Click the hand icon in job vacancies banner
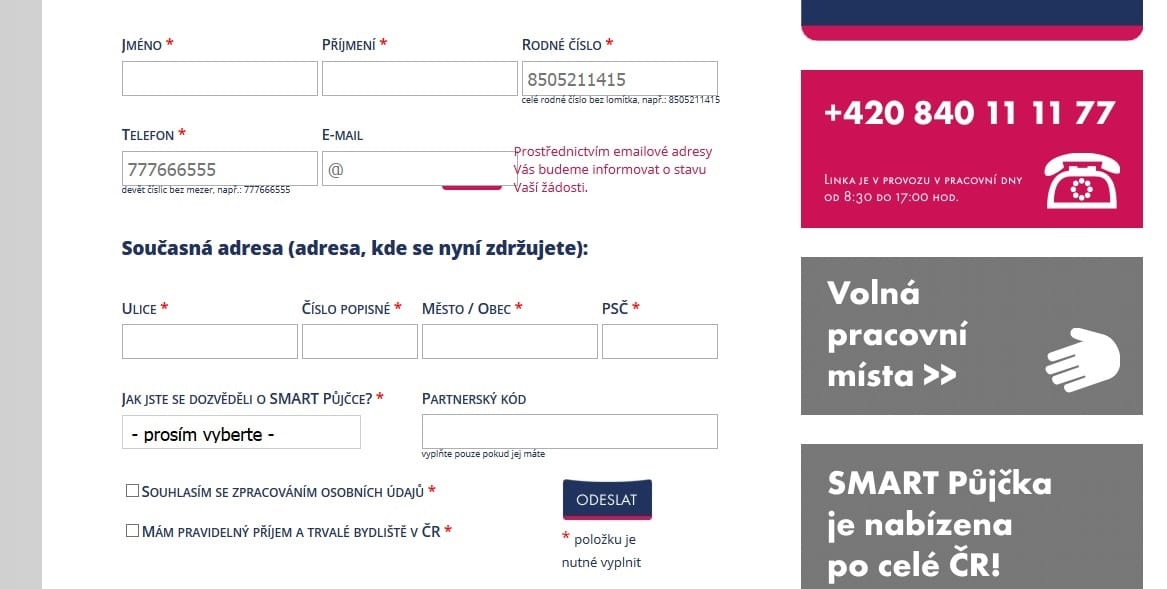 [x=1083, y=360]
